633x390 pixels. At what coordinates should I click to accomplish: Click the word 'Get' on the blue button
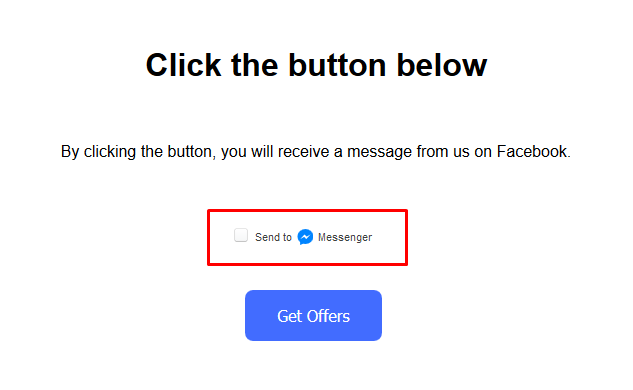[289, 316]
